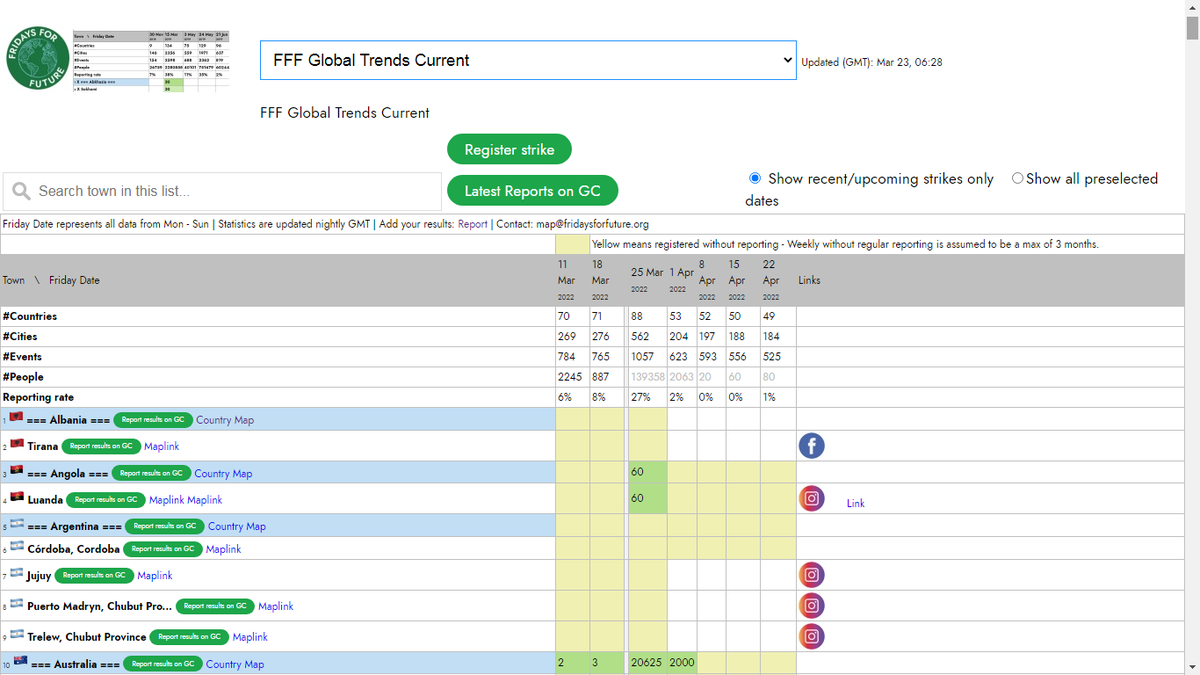
Task: Click the Australia flag icon
Action: pos(20,662)
